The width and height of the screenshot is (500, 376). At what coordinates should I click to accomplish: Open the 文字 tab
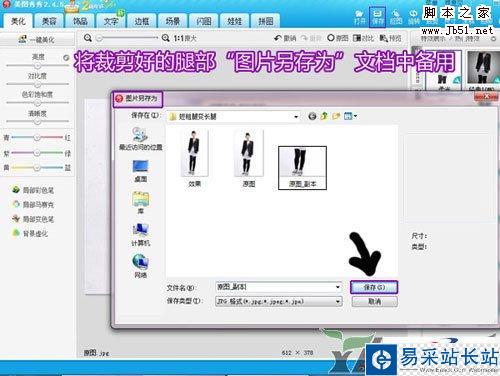(111, 21)
